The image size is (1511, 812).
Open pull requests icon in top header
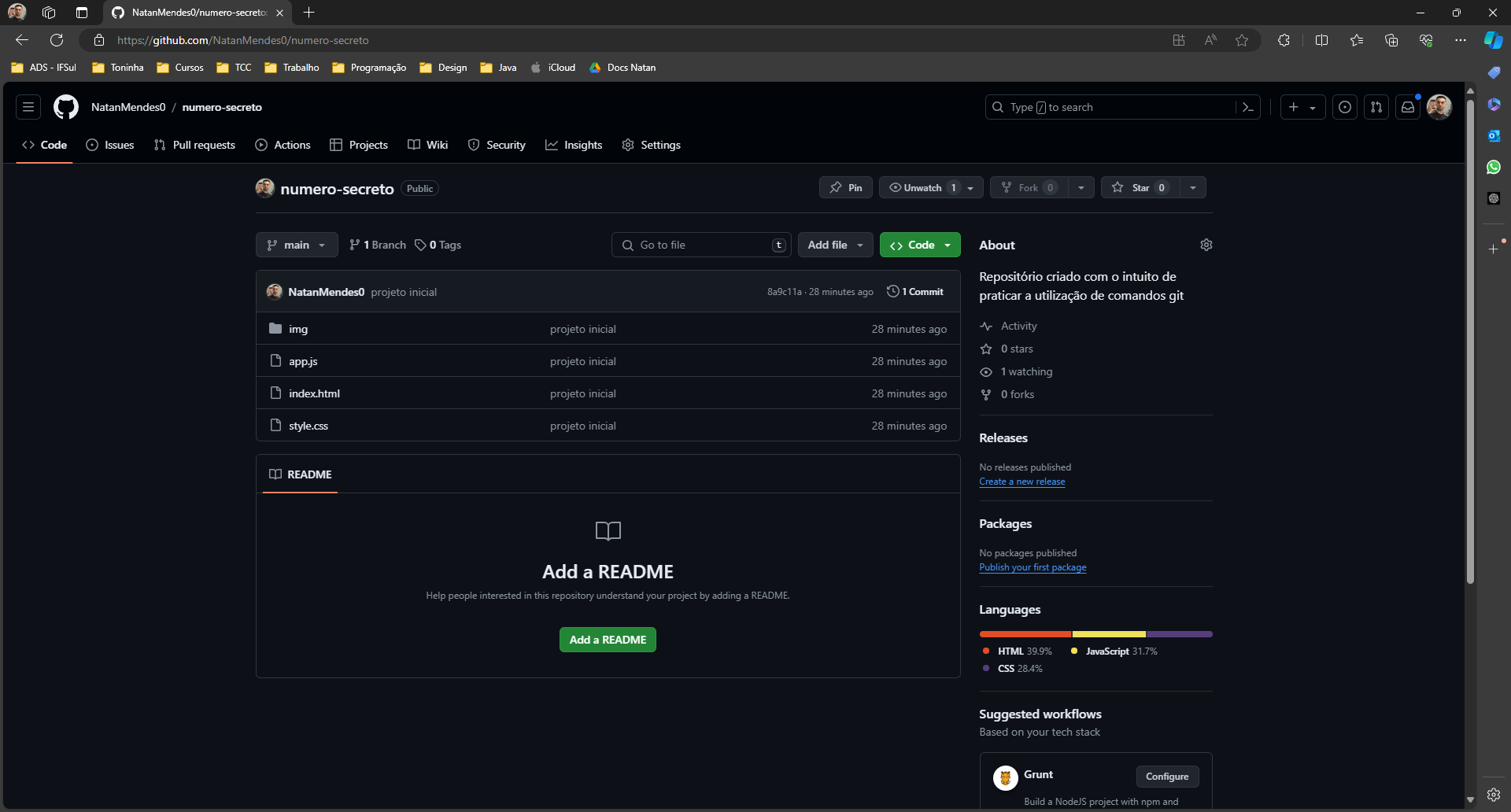[1376, 107]
